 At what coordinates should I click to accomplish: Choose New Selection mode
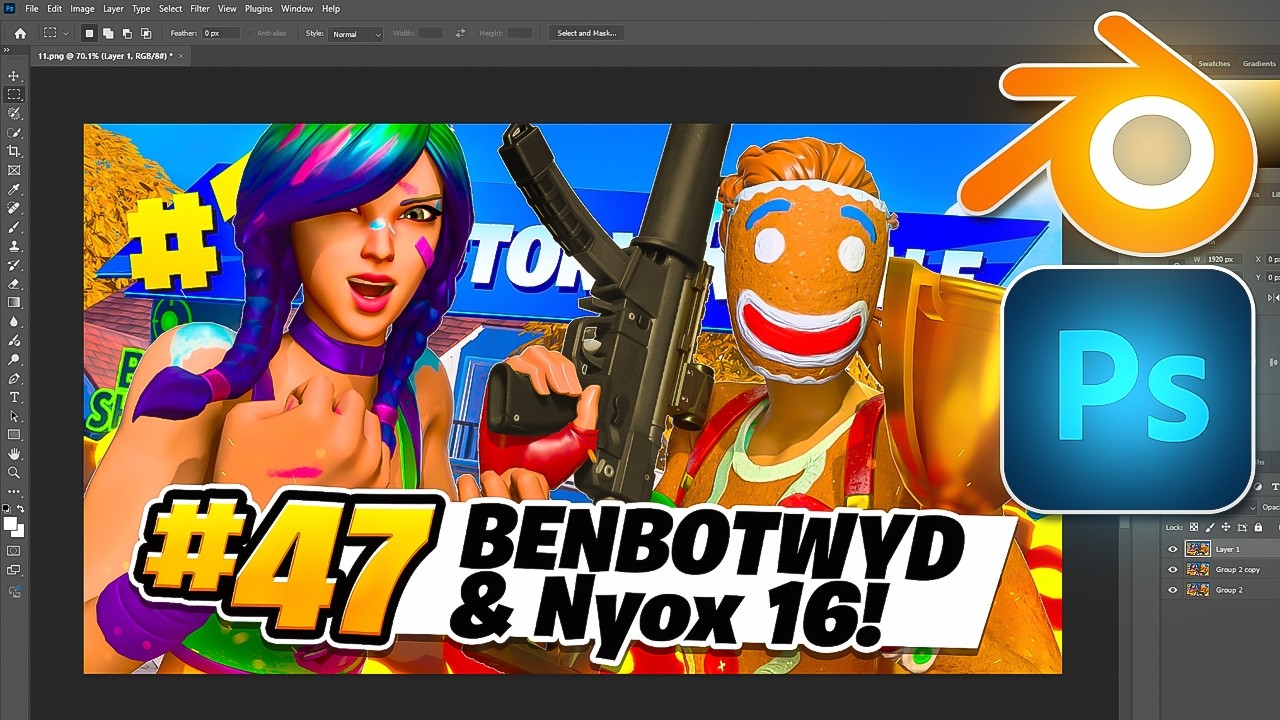click(x=88, y=33)
